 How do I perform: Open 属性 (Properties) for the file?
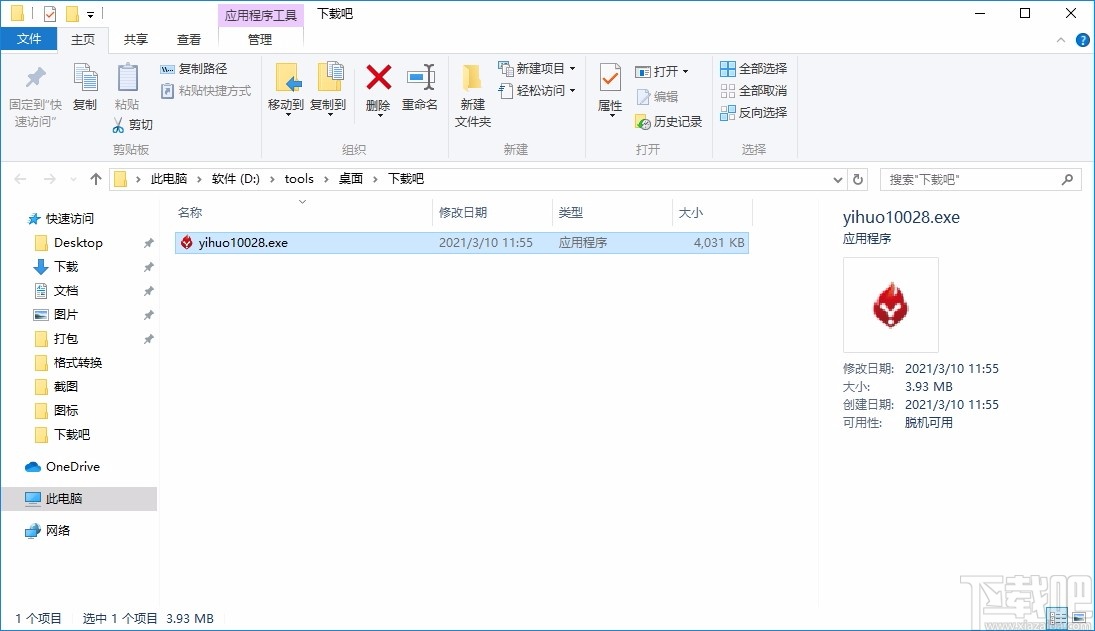click(x=609, y=88)
